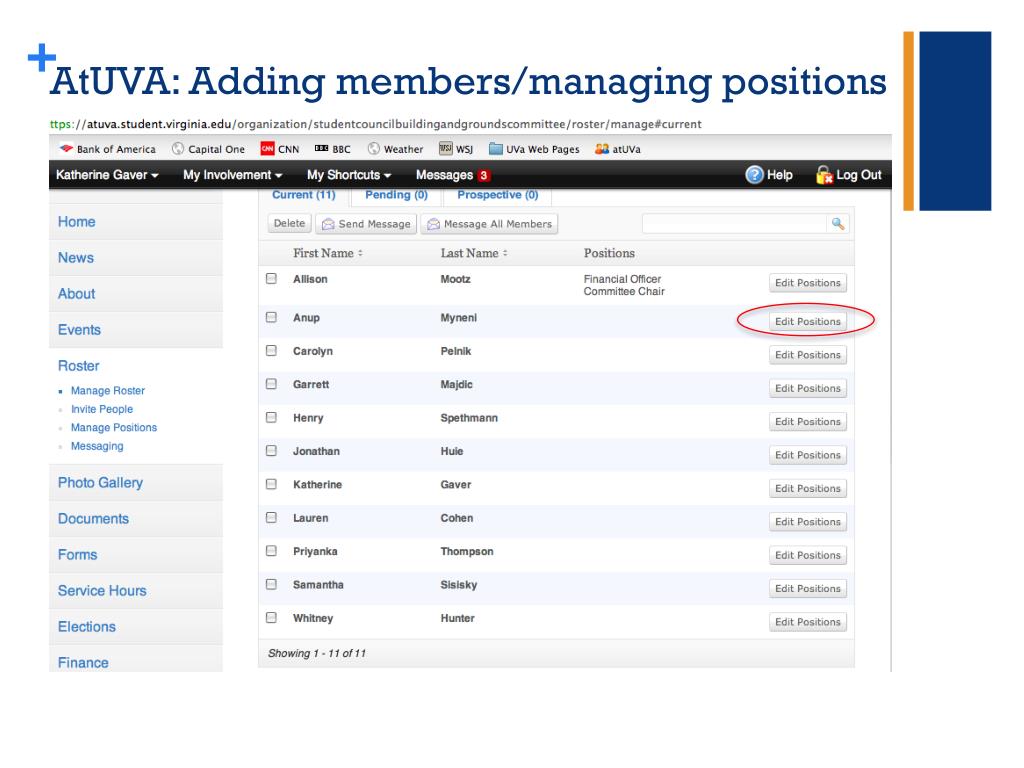Screen dimensions: 1024x768
Task: Click the Manage Positions link
Action: coord(114,427)
